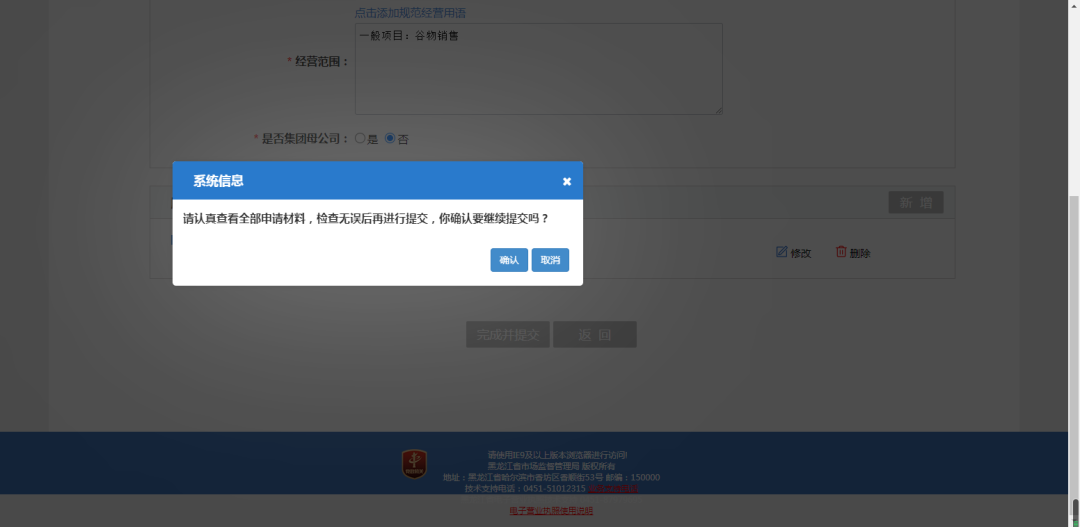Open the 电子营业执照使用说明 link
This screenshot has height=527, width=1080.
coord(551,510)
